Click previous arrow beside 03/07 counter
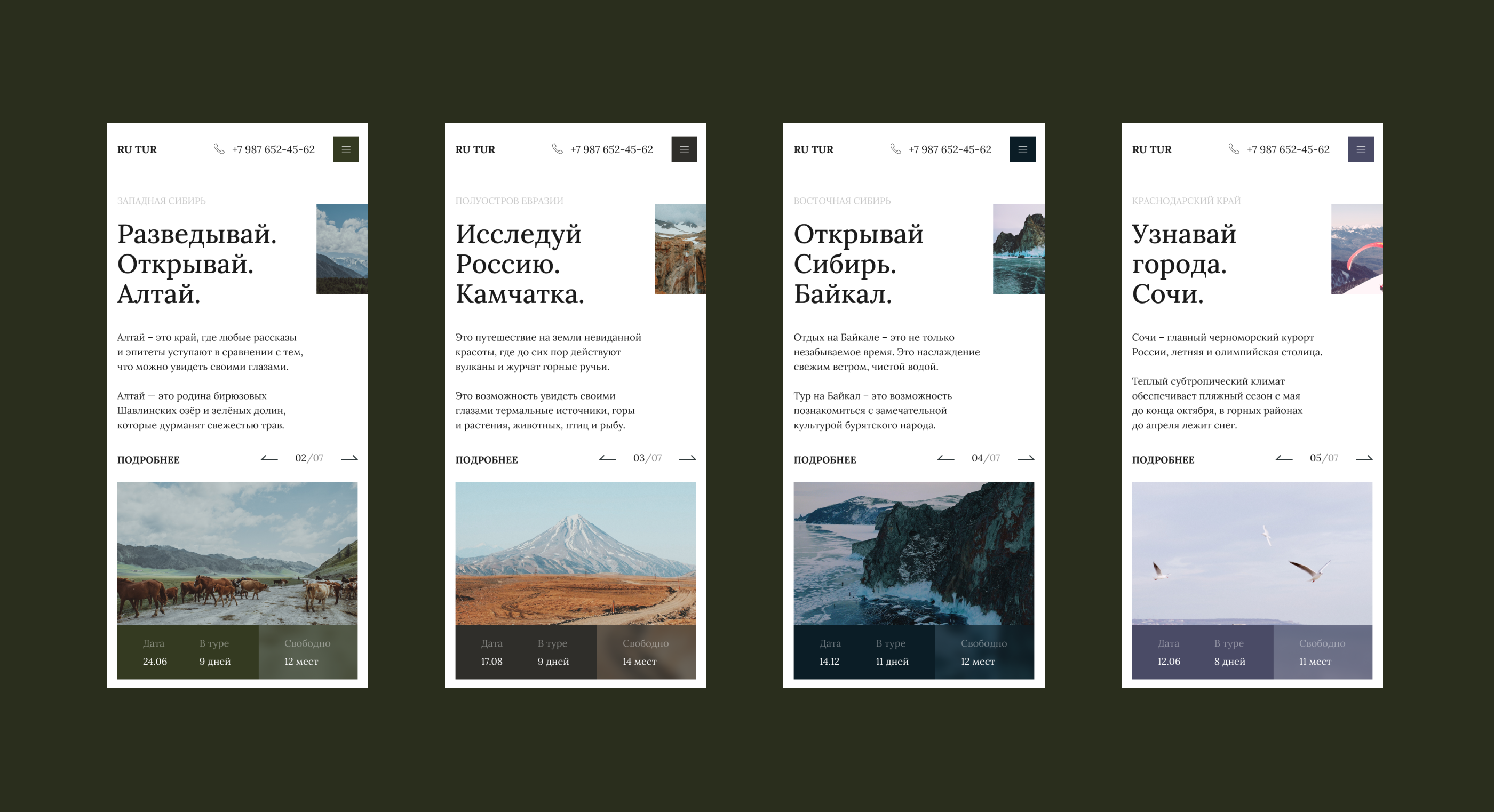The width and height of the screenshot is (1494, 812). [607, 458]
